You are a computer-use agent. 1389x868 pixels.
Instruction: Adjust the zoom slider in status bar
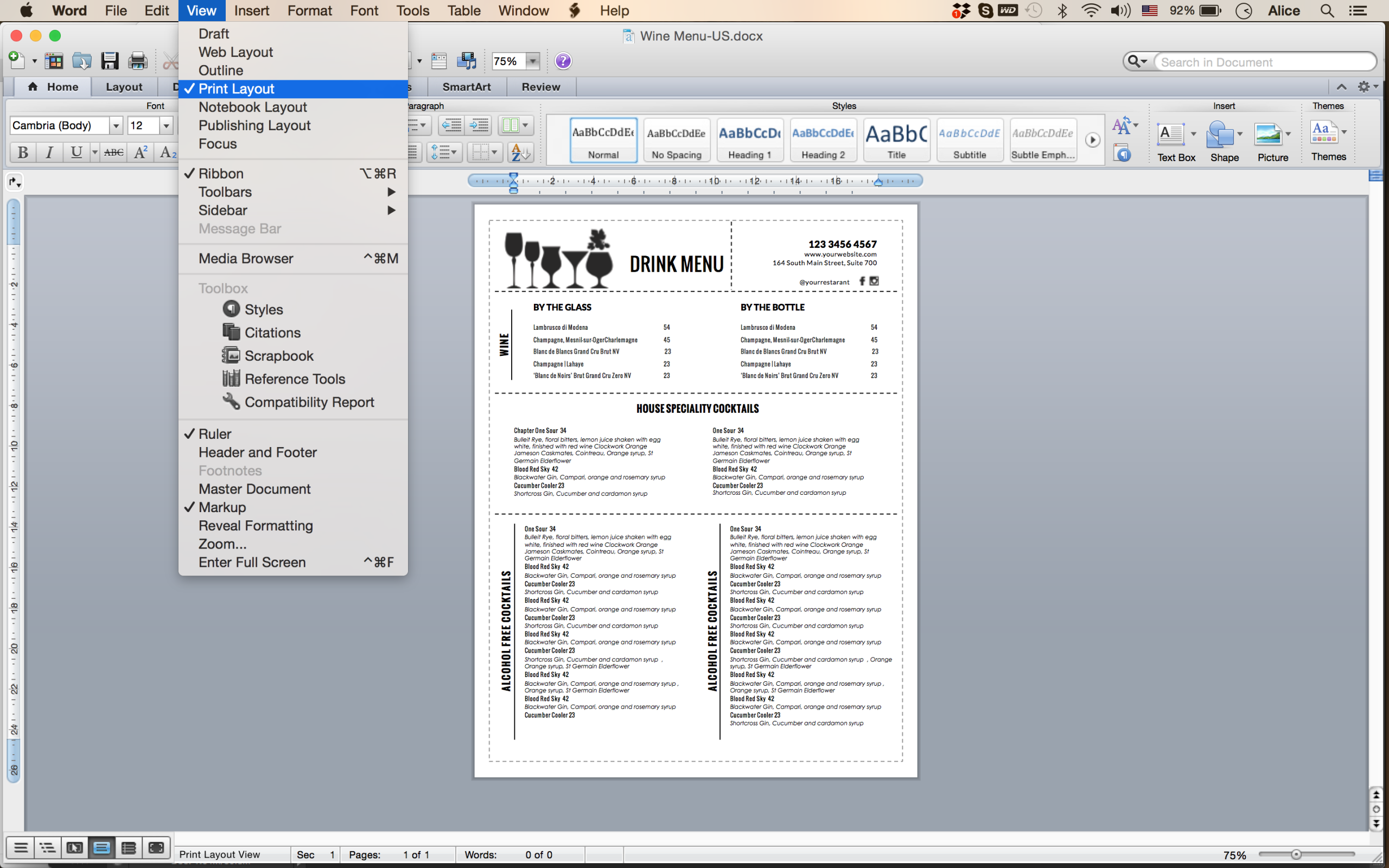1296,855
